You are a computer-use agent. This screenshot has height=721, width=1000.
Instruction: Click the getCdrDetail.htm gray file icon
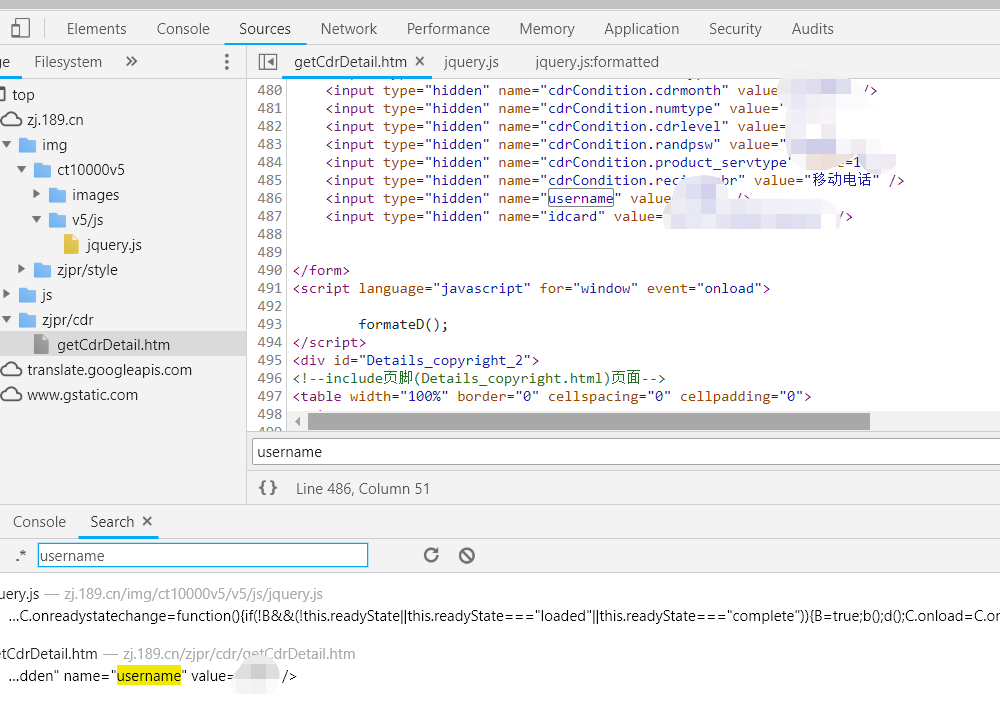tap(41, 344)
